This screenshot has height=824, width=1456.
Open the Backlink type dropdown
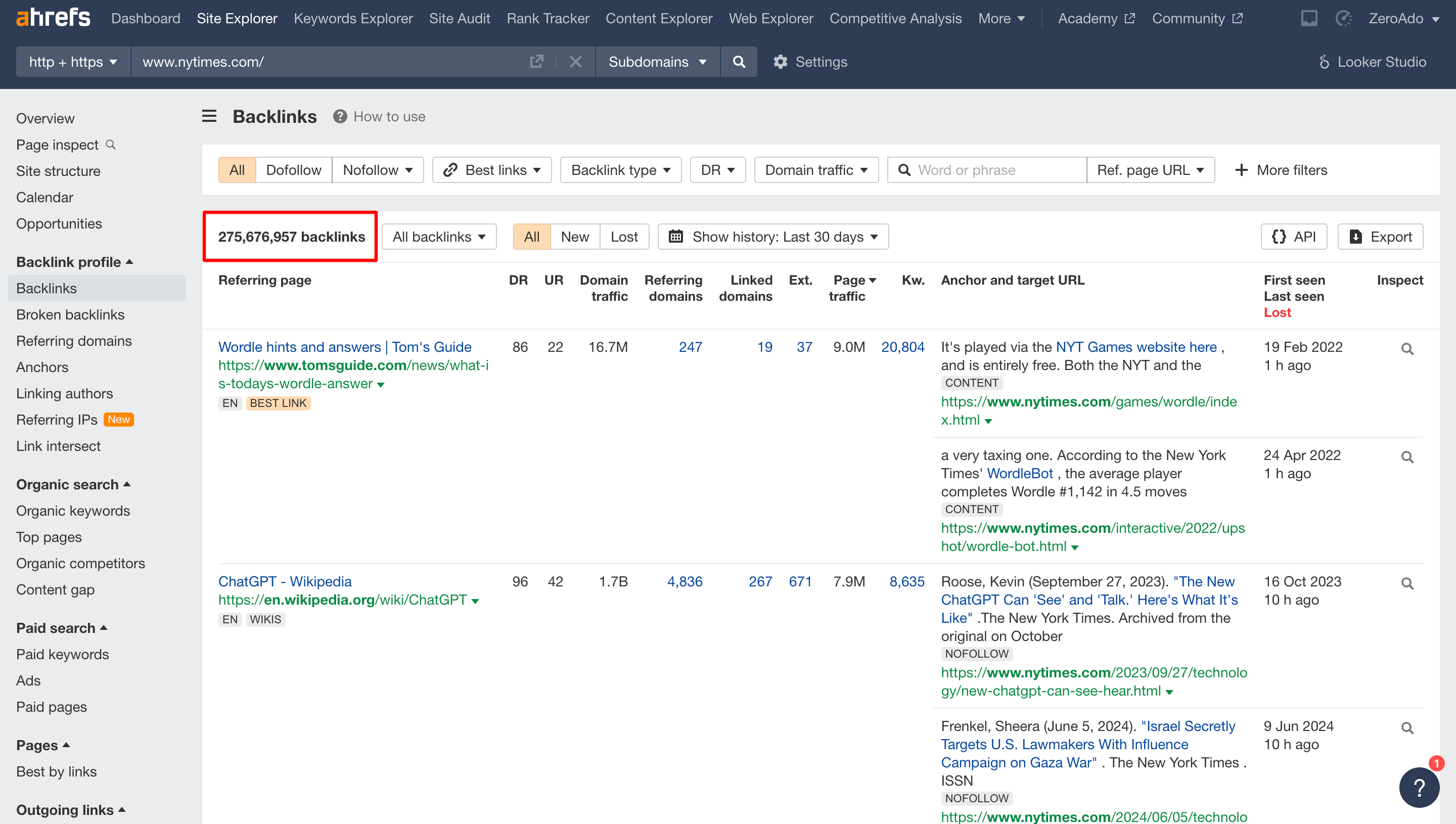621,170
